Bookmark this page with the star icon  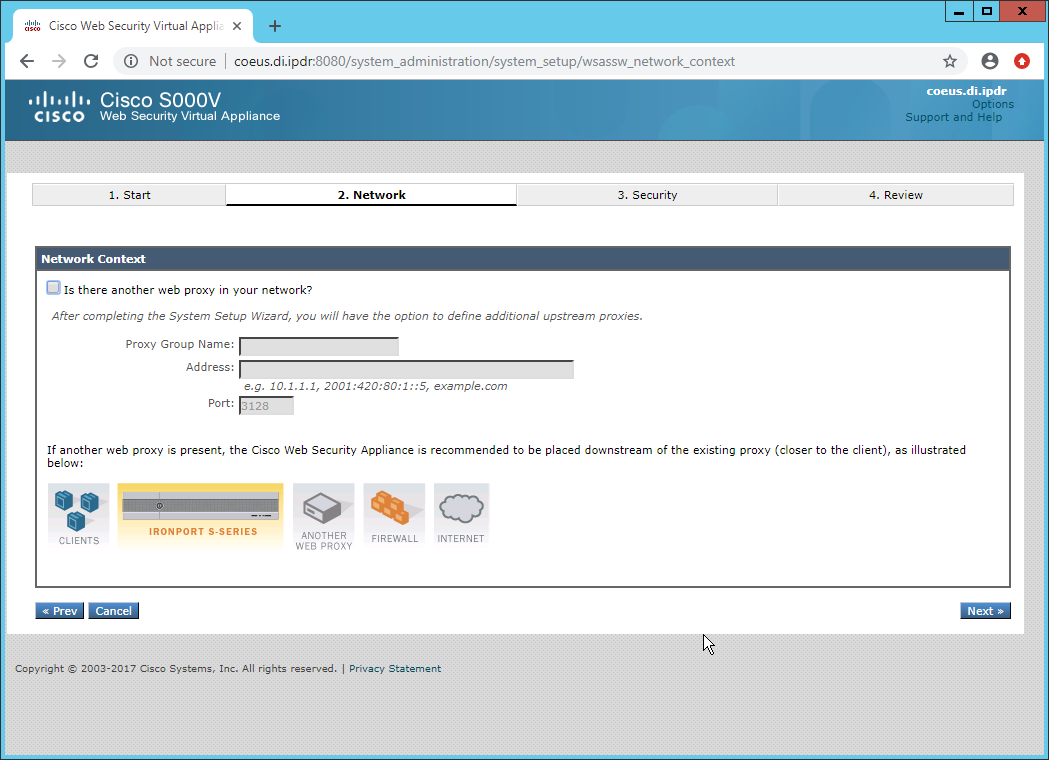950,62
